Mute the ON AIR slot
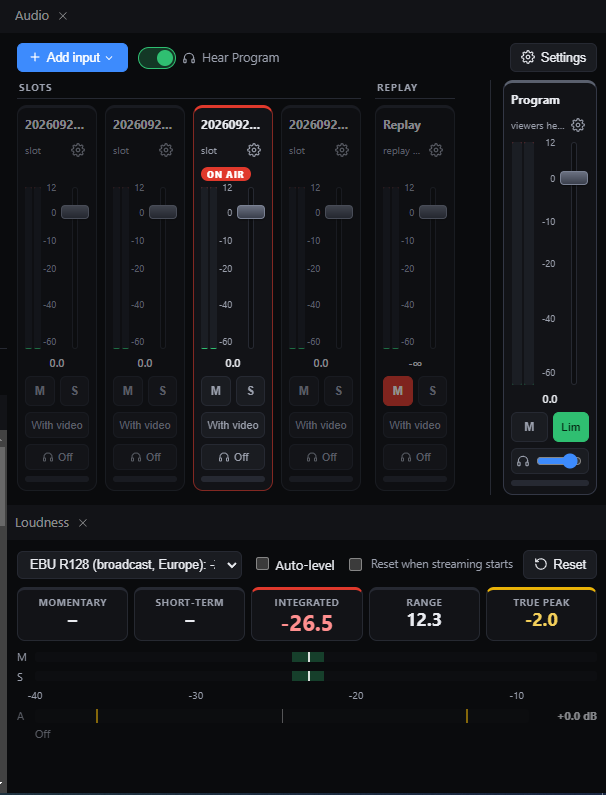This screenshot has width=606, height=795. (x=216, y=391)
